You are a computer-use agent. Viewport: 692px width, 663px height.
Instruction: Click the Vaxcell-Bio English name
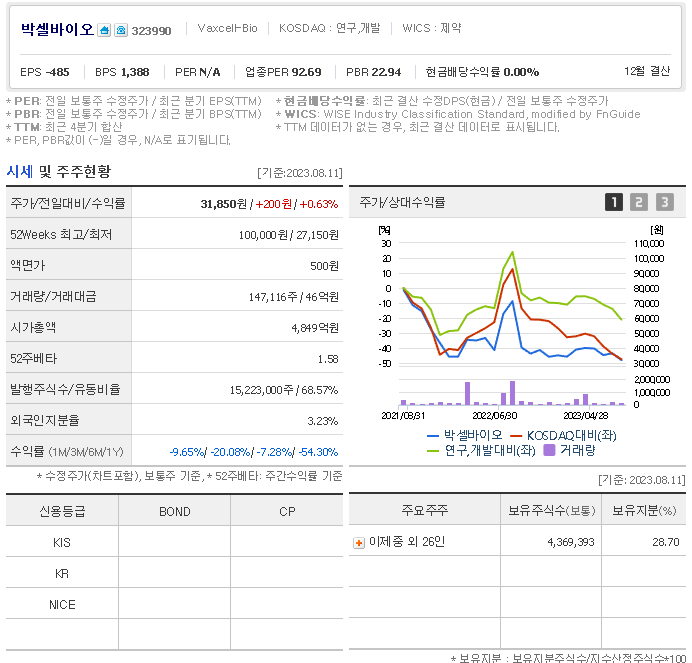tap(227, 28)
